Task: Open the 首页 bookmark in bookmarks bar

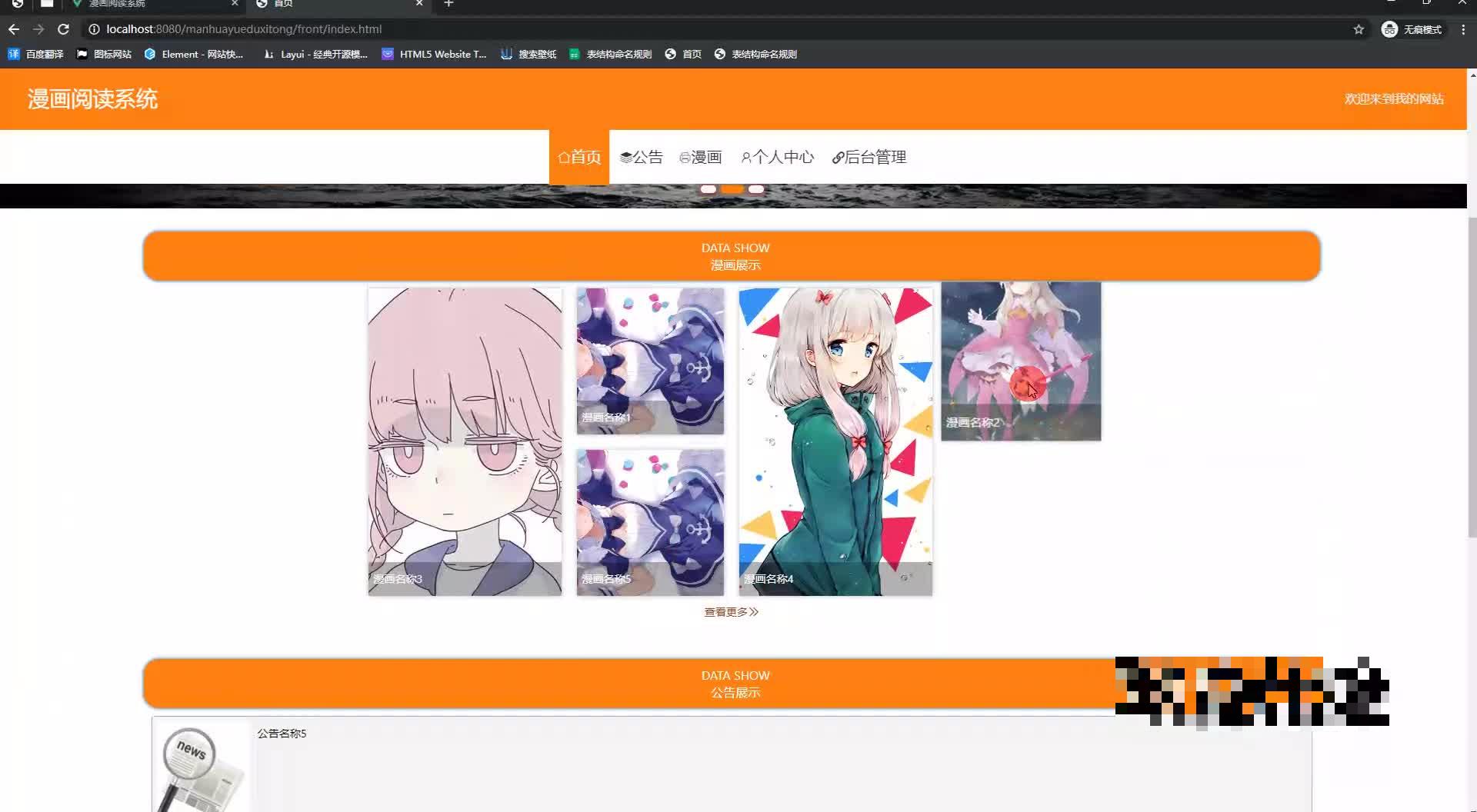Action: [x=683, y=54]
